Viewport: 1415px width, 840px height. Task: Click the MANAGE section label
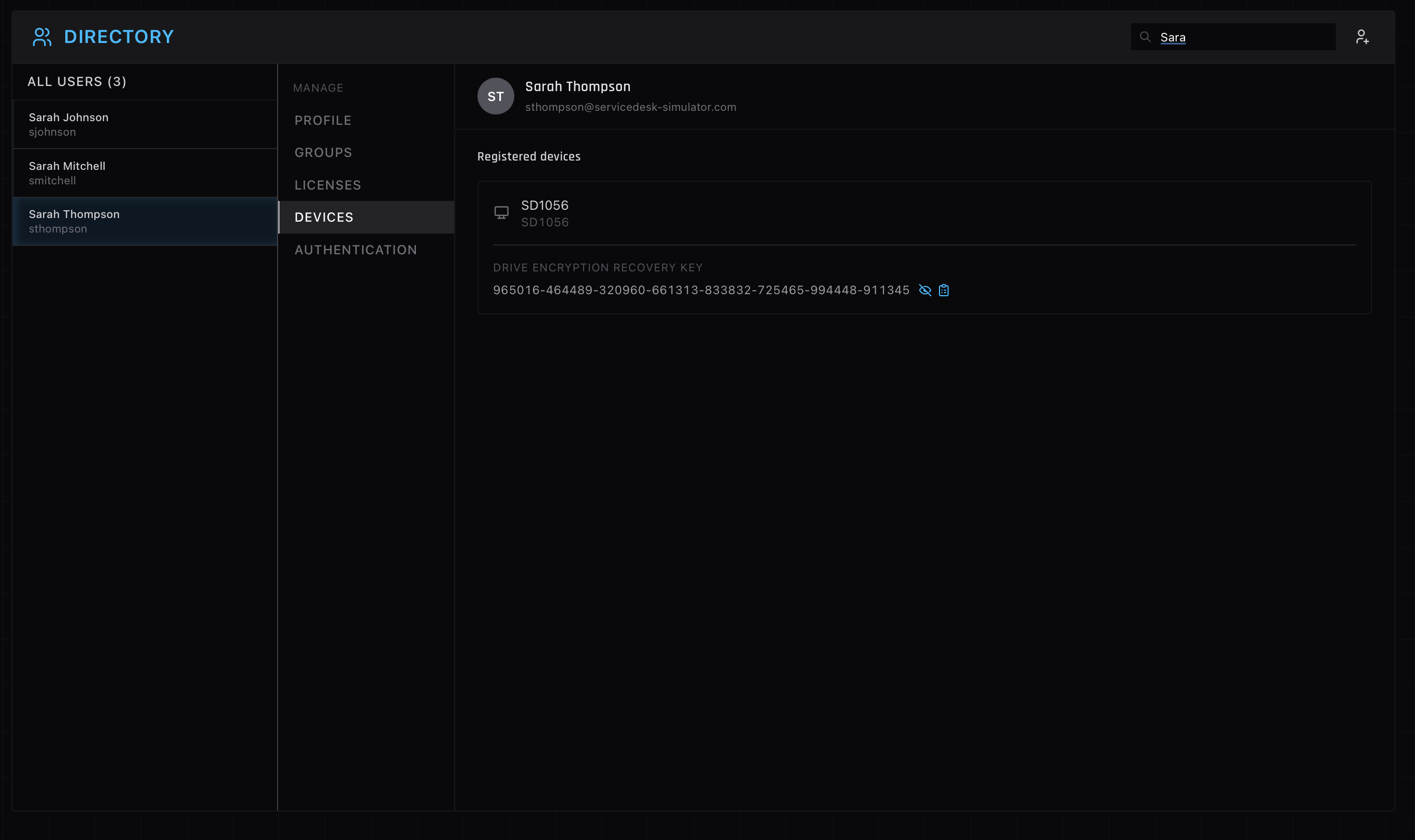[318, 89]
